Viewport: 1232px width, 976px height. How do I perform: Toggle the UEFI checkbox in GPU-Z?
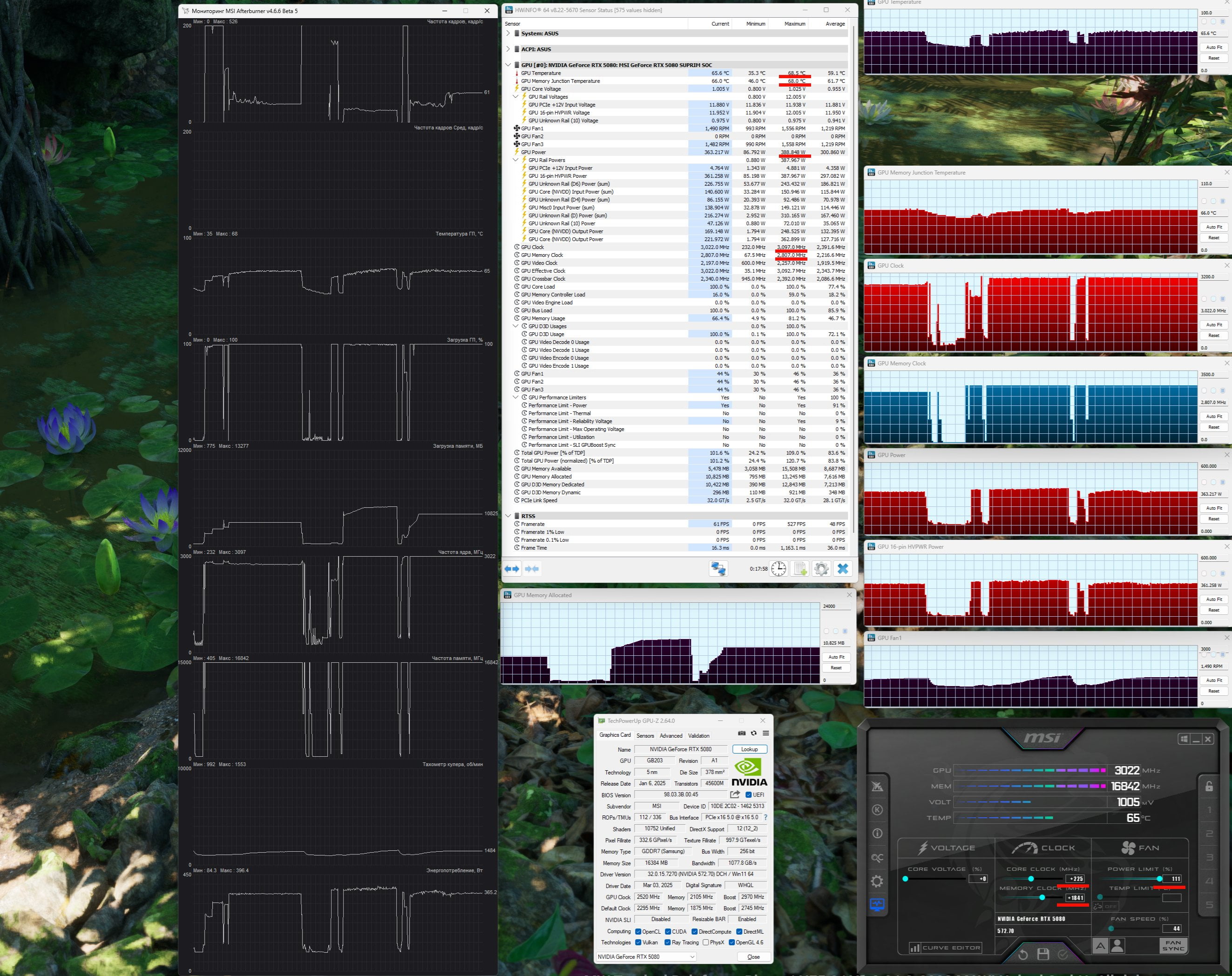(x=748, y=794)
